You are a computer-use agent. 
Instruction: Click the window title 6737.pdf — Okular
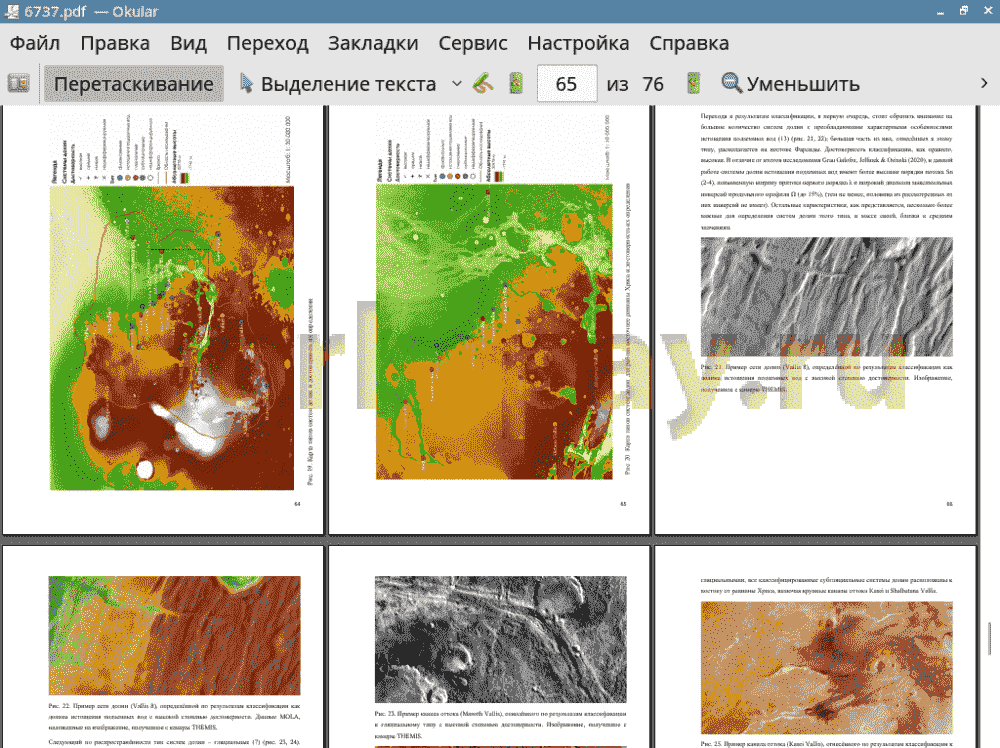pyautogui.click(x=91, y=11)
